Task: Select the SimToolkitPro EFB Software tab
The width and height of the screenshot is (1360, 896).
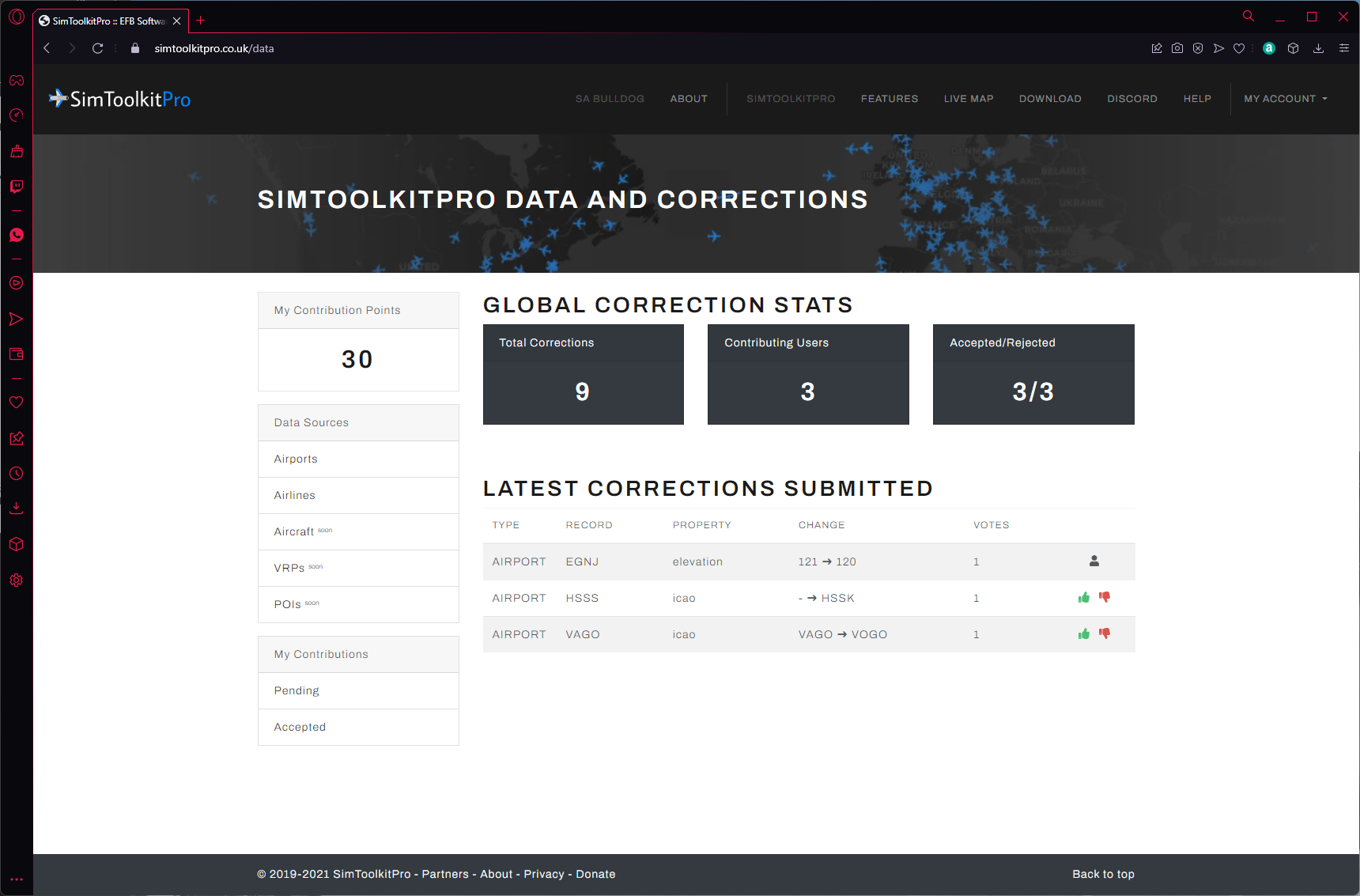Action: 109,21
